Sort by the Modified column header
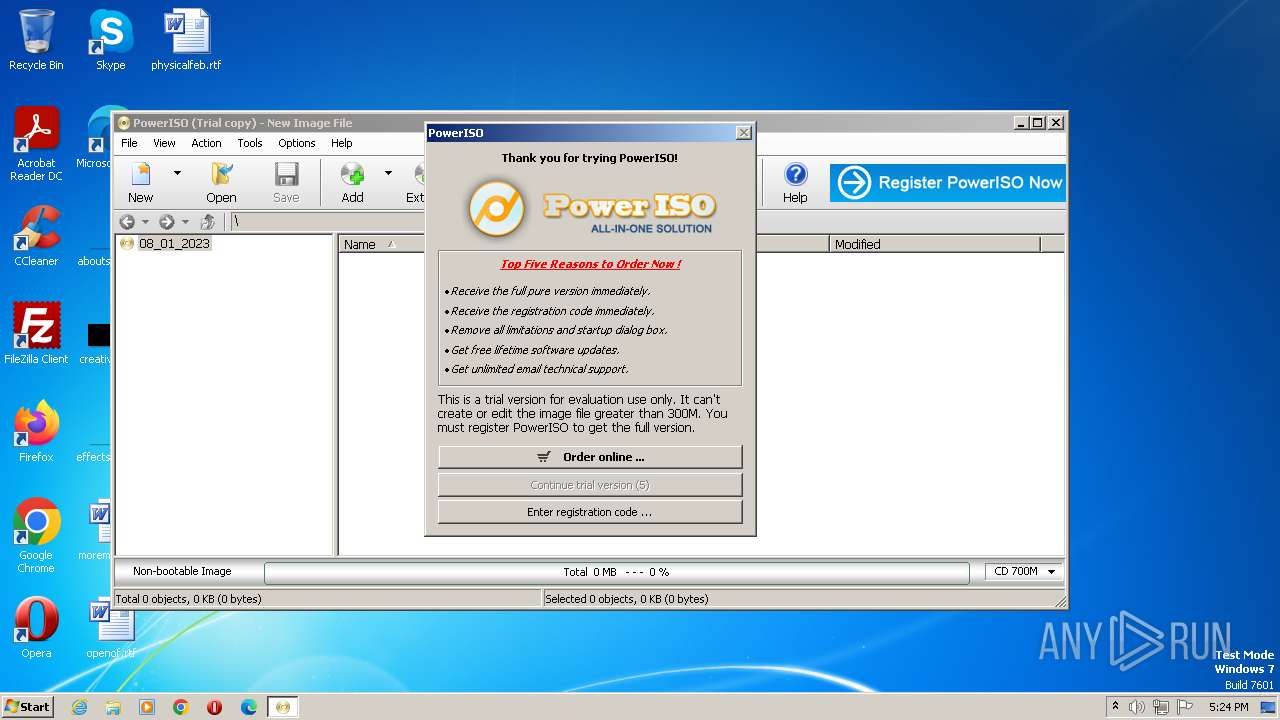Image resolution: width=1280 pixels, height=720 pixels. tap(935, 244)
